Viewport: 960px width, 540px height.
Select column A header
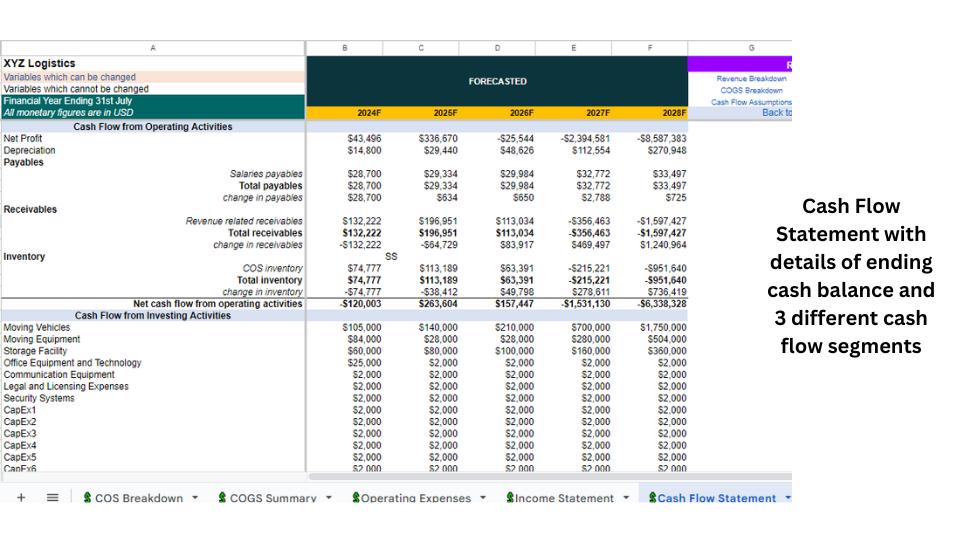[x=153, y=48]
